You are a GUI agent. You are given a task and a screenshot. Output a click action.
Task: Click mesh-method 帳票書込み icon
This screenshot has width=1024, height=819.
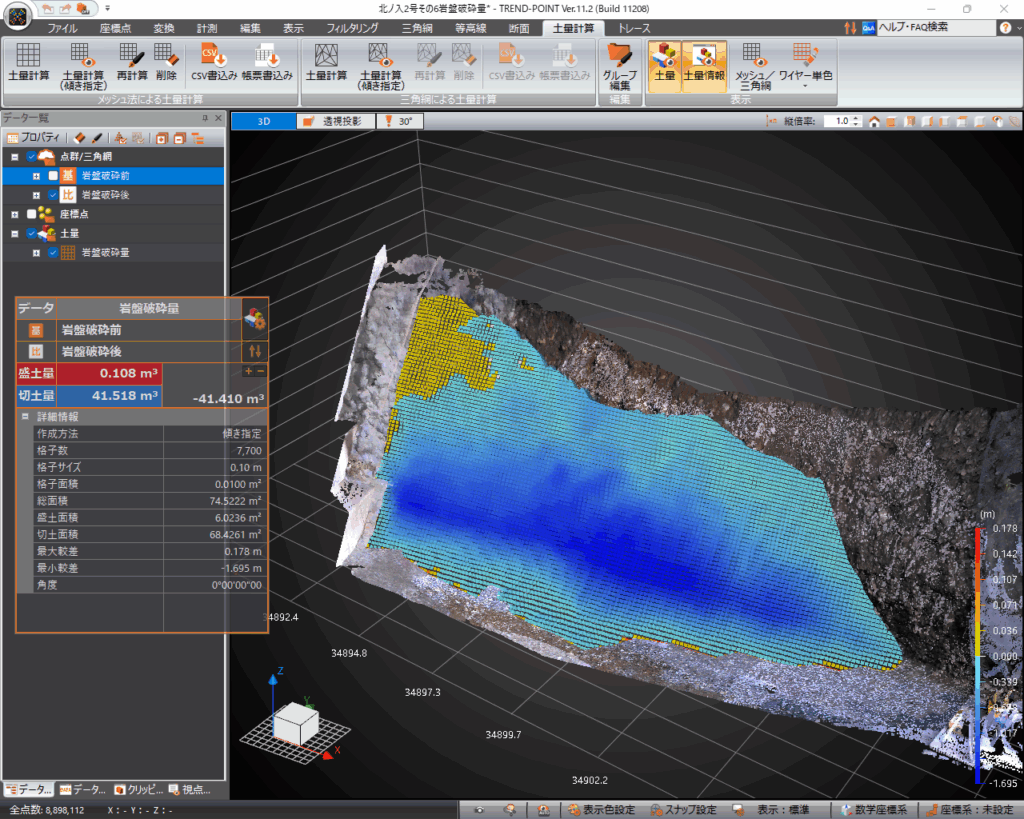(x=267, y=62)
